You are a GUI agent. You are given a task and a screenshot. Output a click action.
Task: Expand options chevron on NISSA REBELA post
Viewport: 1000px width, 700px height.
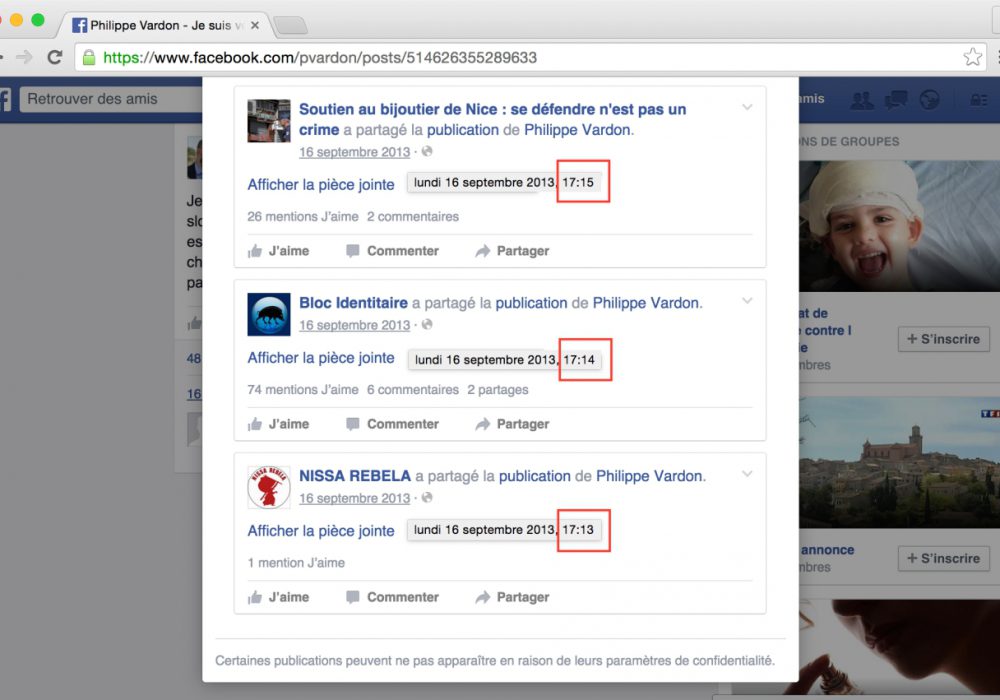click(747, 474)
